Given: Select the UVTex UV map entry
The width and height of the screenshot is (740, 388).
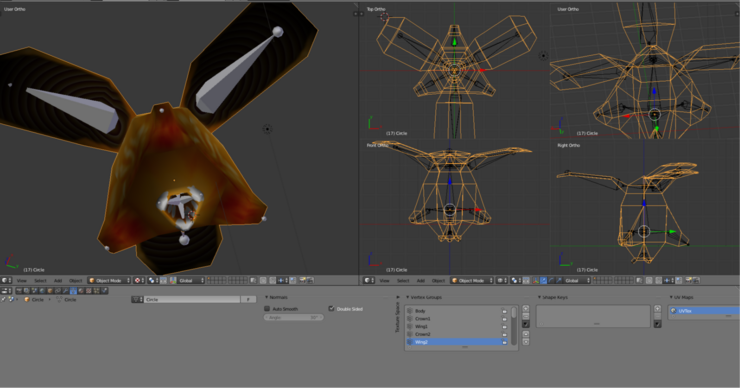Looking at the screenshot, I should [x=704, y=311].
